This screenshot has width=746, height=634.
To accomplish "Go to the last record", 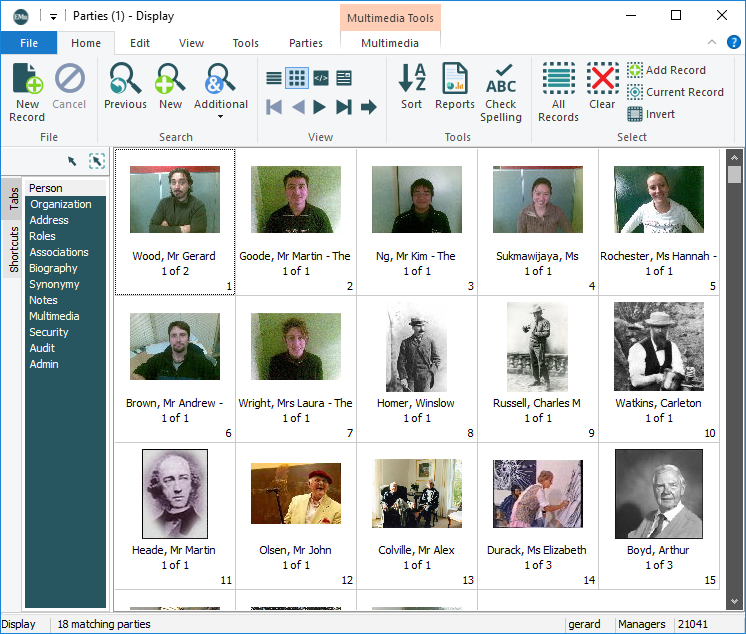I will click(344, 107).
